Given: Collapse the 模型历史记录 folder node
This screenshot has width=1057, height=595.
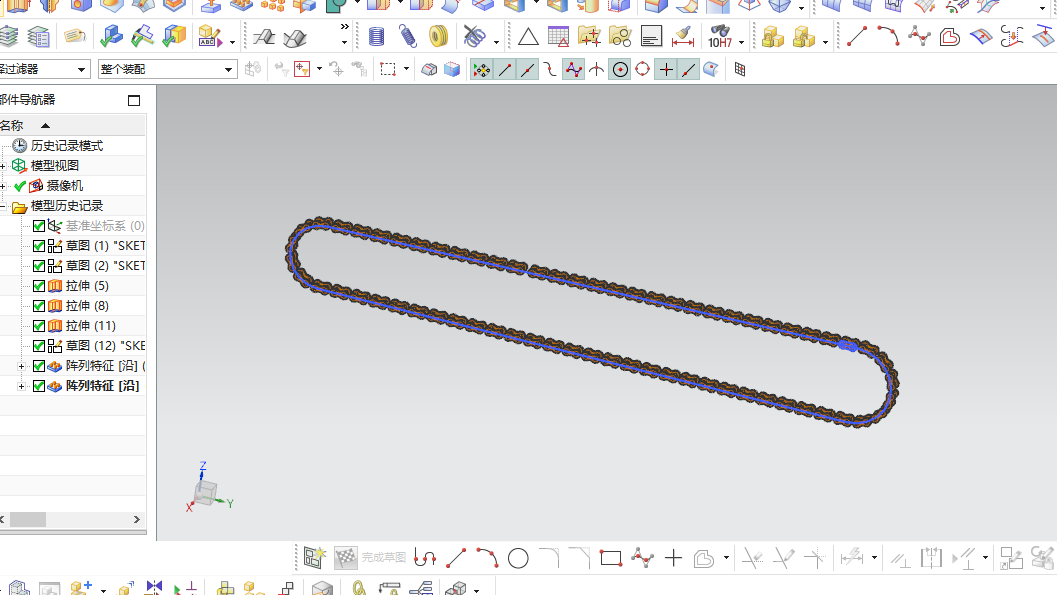Looking at the screenshot, I should click(3, 206).
